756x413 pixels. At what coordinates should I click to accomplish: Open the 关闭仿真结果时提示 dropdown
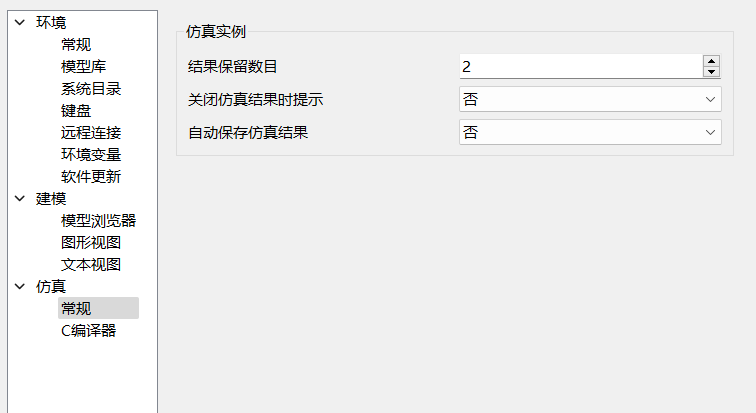590,99
